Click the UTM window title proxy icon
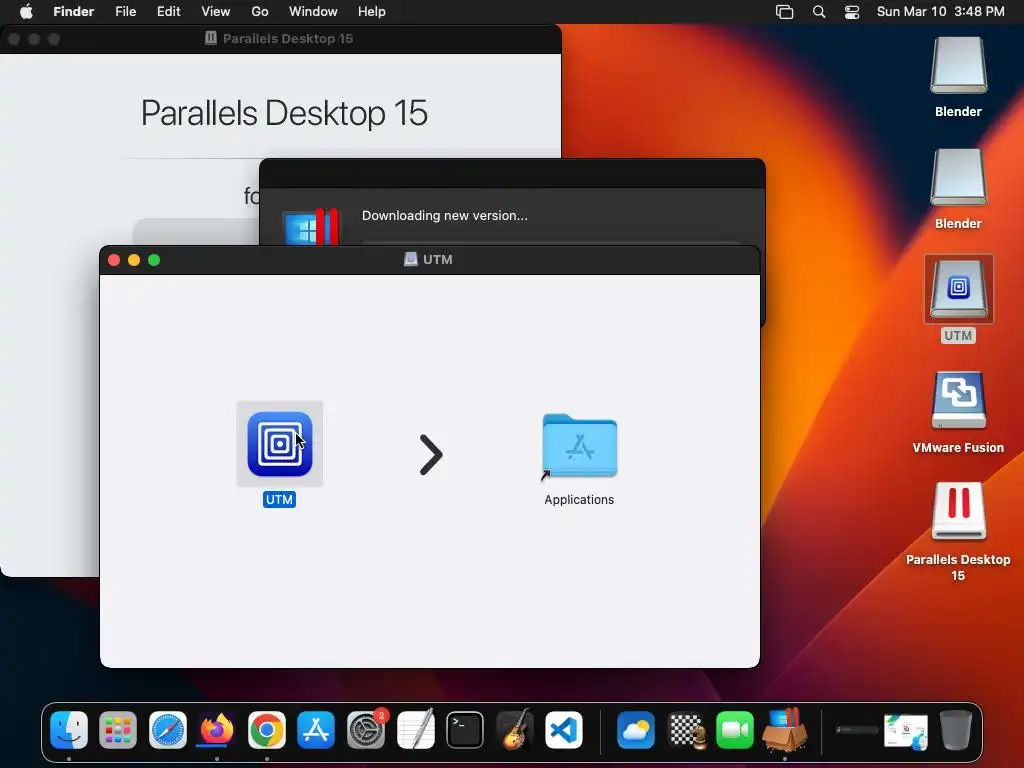The height and width of the screenshot is (768, 1024). coord(411,259)
